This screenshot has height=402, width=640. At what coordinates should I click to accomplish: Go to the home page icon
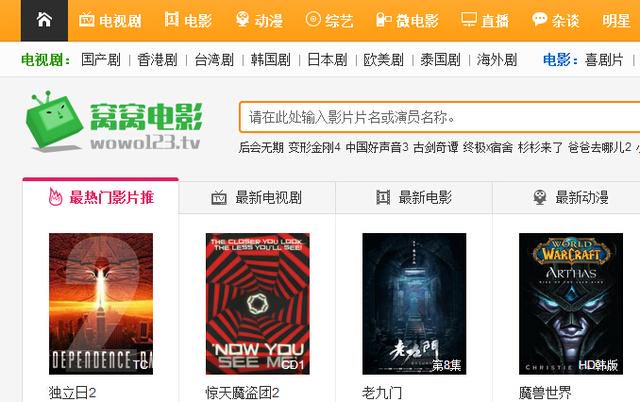click(x=44, y=19)
